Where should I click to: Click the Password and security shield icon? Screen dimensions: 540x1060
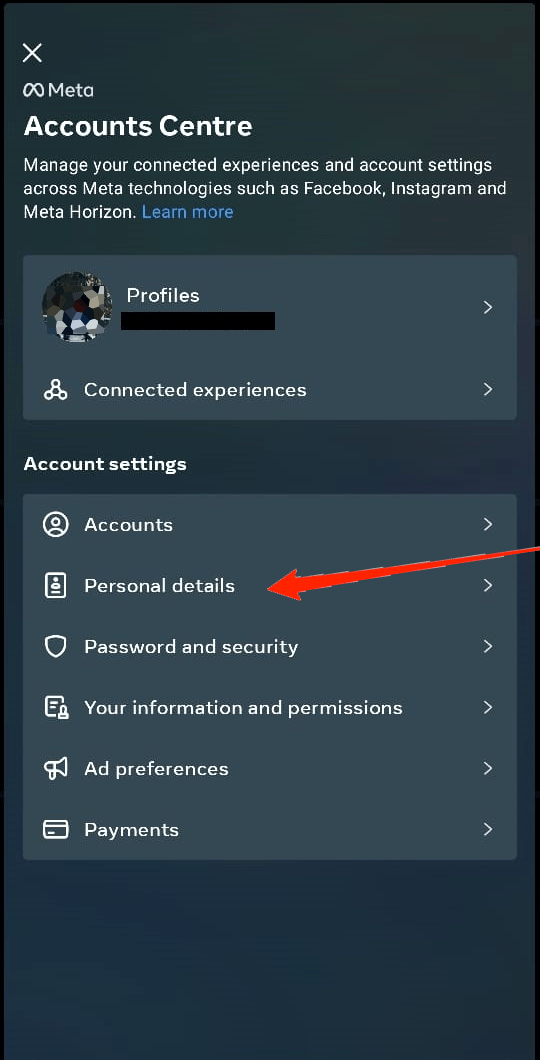tap(55, 647)
